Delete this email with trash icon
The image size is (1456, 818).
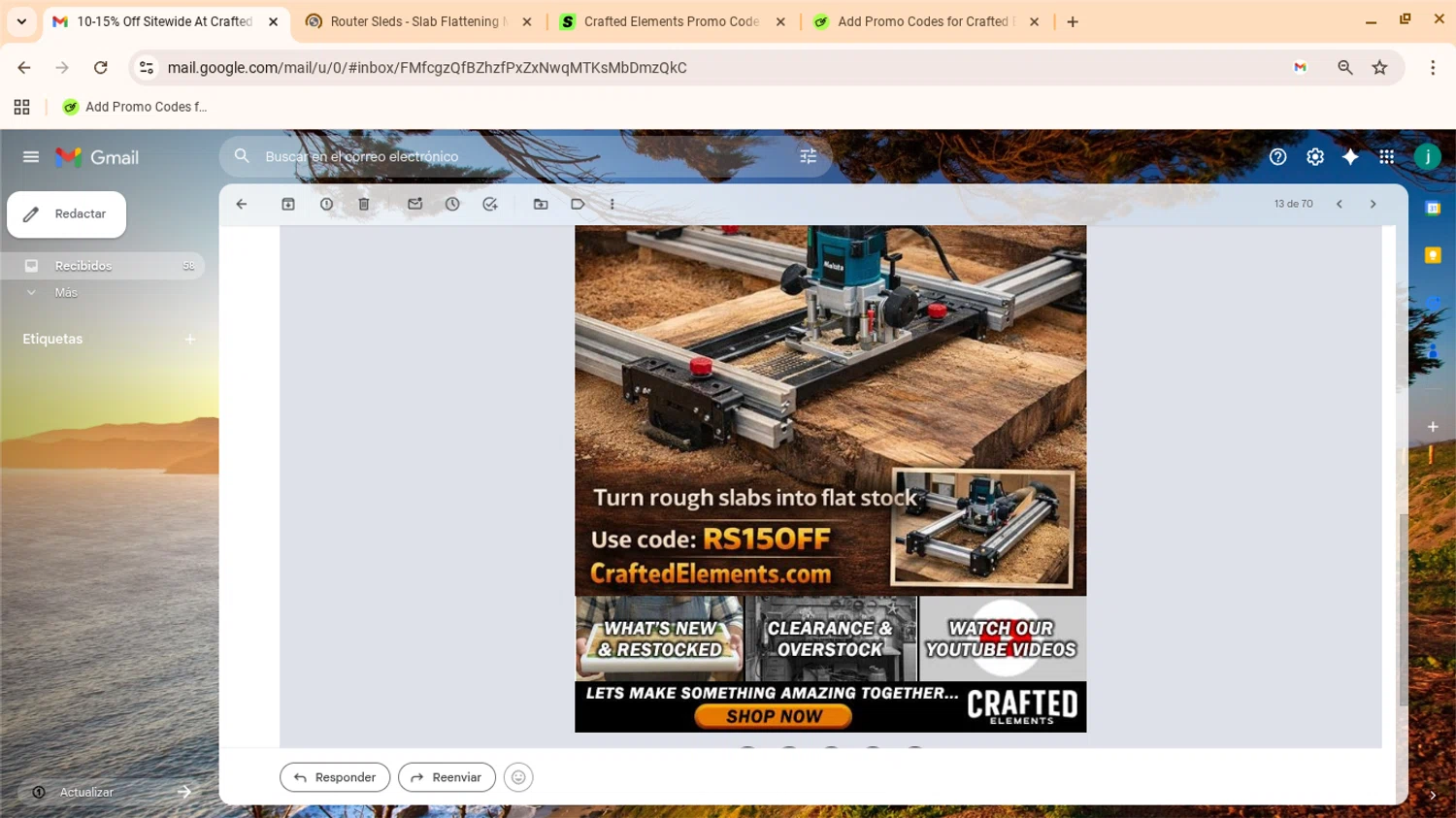(x=364, y=205)
